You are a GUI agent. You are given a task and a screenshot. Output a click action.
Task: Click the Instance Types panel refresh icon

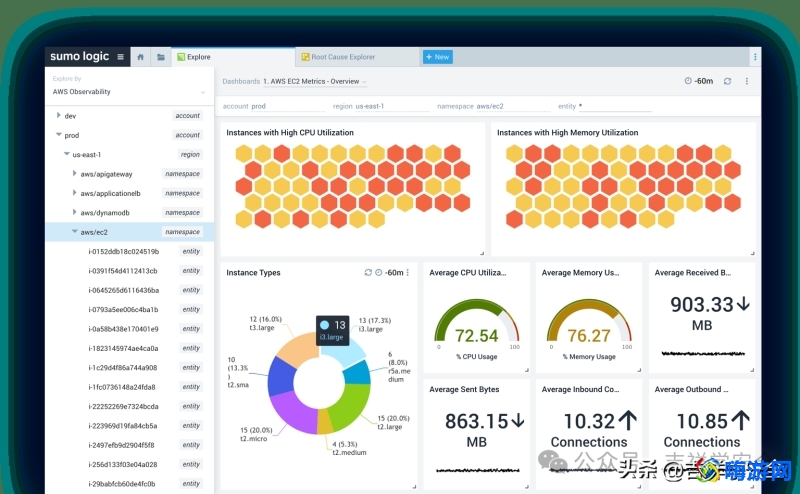368,273
